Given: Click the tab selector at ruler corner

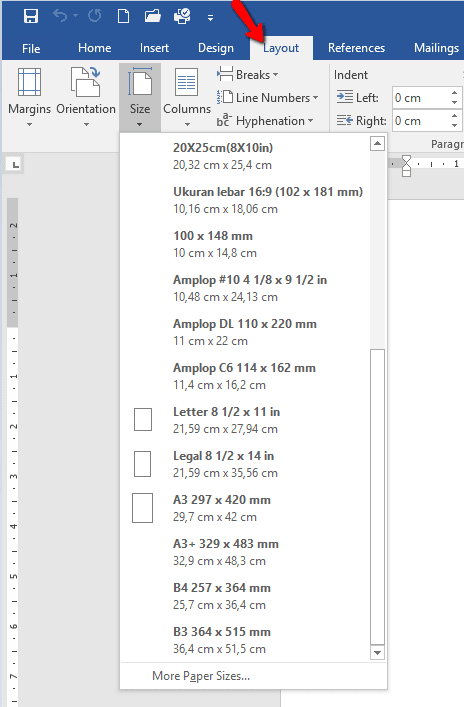Looking at the screenshot, I should coord(15,165).
